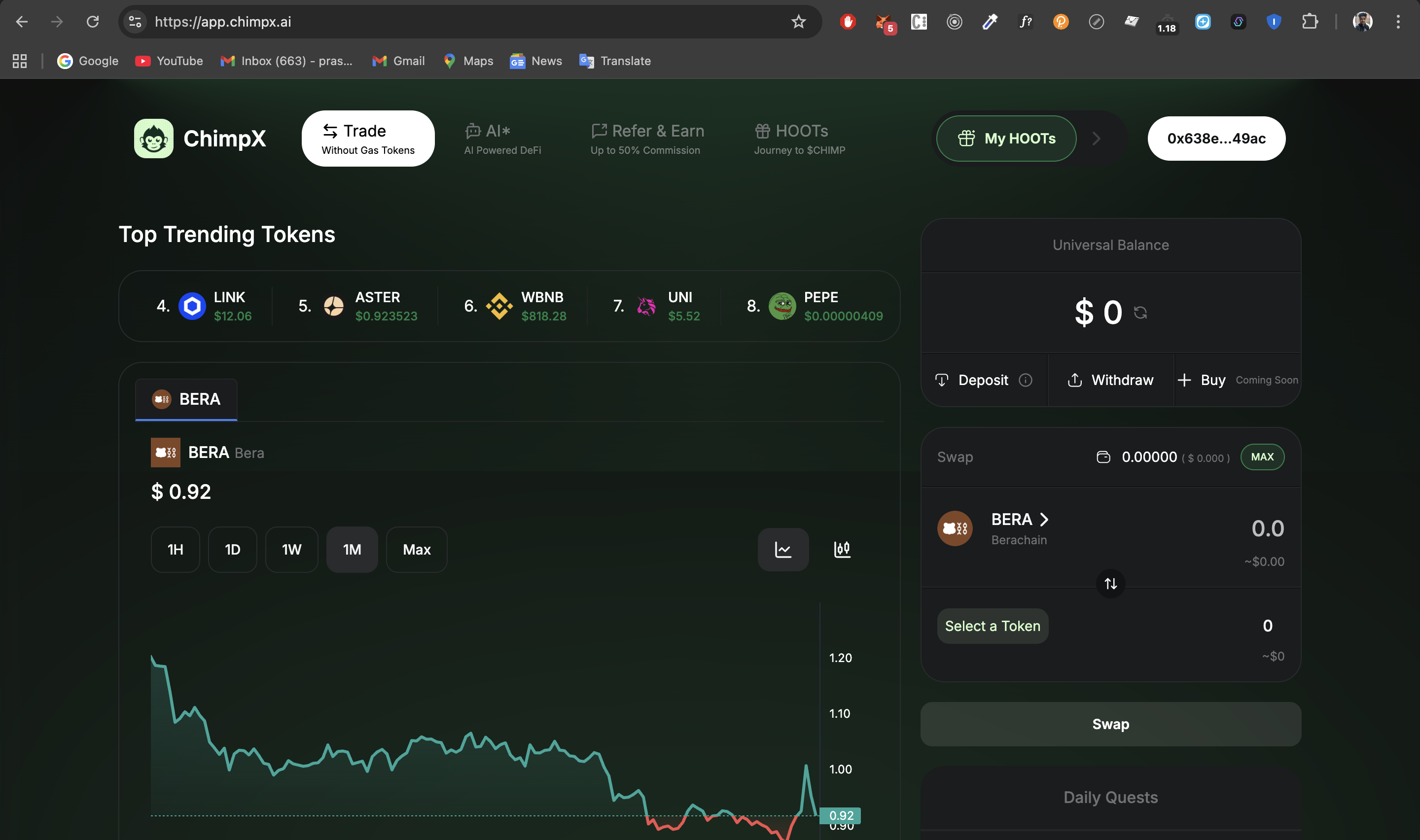Click the wallet icon in the Swap panel
Screen dimensions: 1420x840
click(1103, 457)
